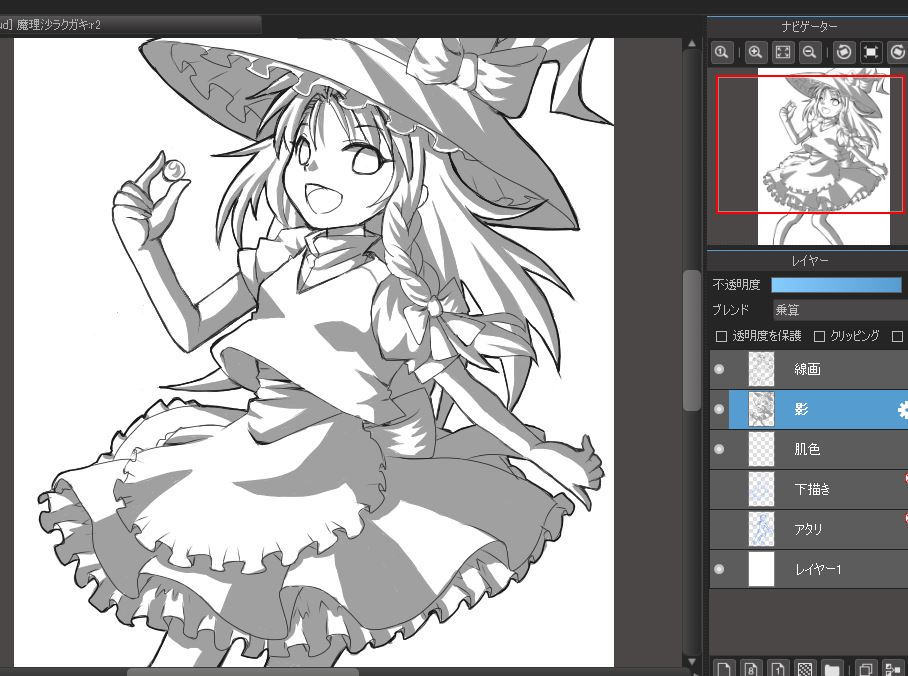
Task: Reset canvas rotation in Navigator
Action: point(871,52)
